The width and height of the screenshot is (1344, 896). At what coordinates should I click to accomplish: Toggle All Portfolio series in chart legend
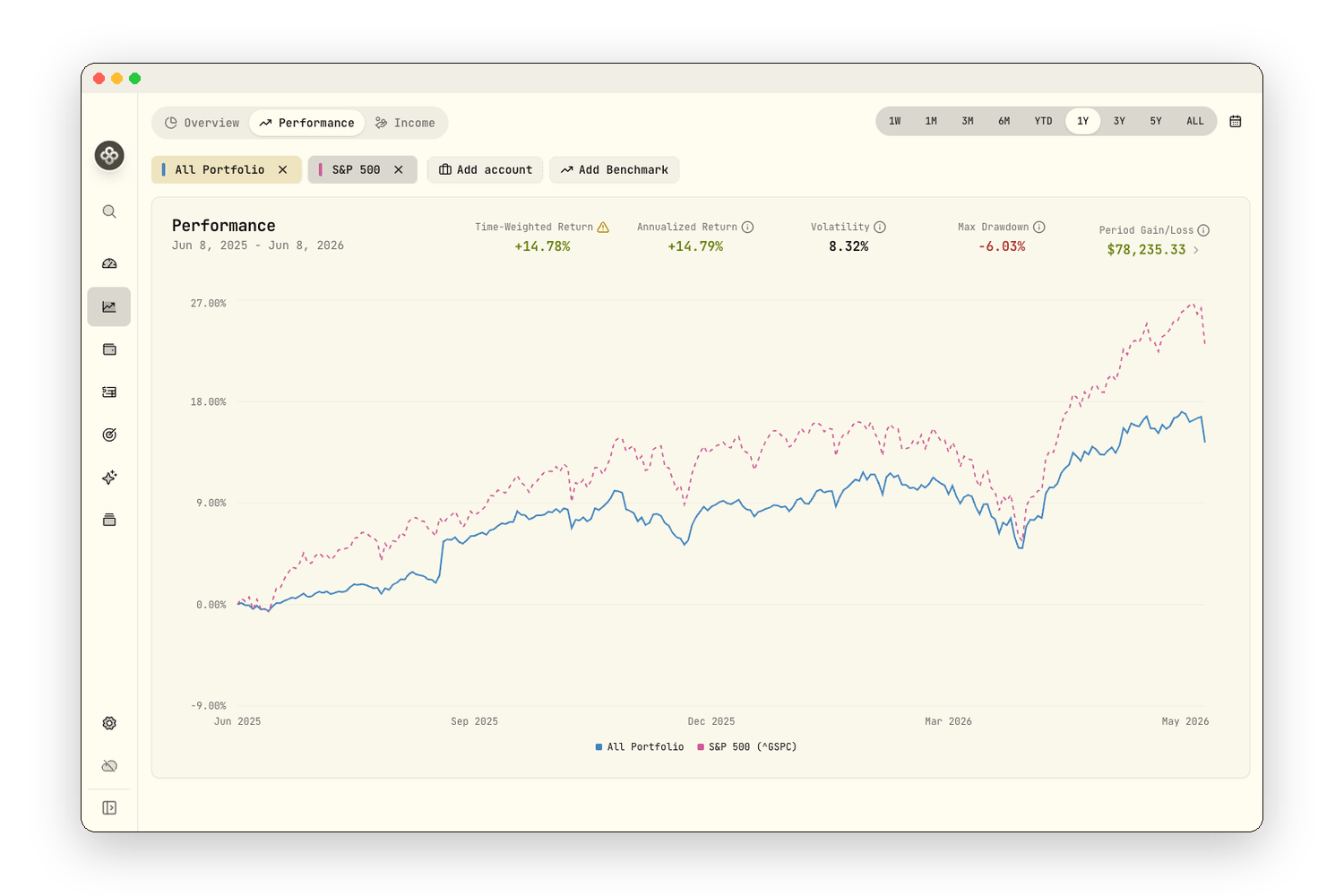(x=640, y=746)
